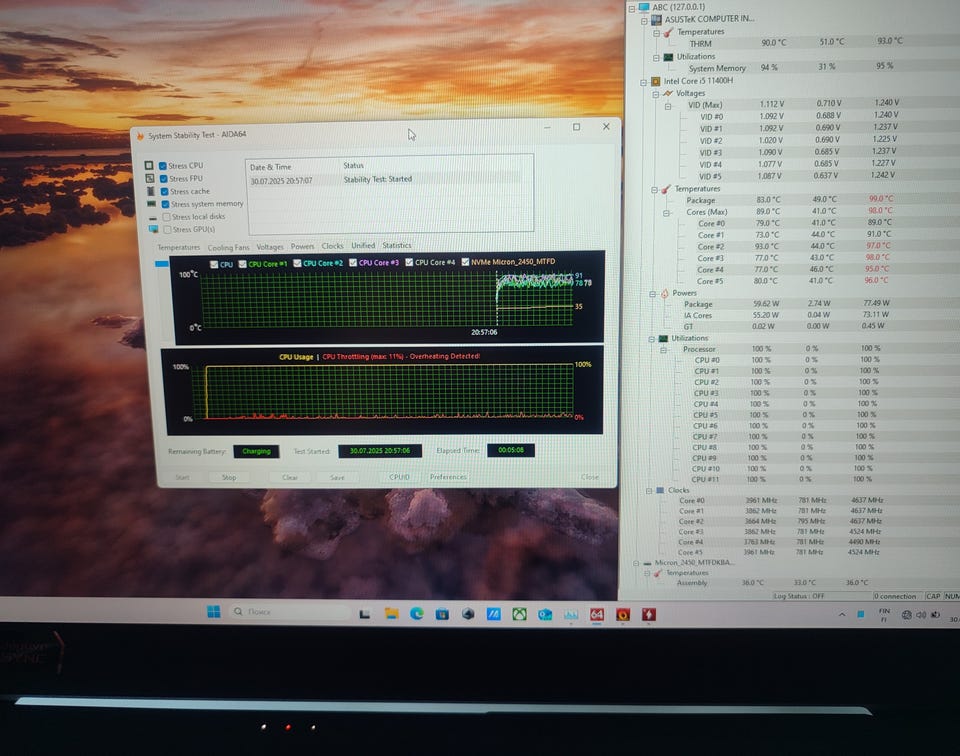The height and width of the screenshot is (756, 960).
Task: Open the red lightning-bolt taskbar app
Action: click(649, 614)
